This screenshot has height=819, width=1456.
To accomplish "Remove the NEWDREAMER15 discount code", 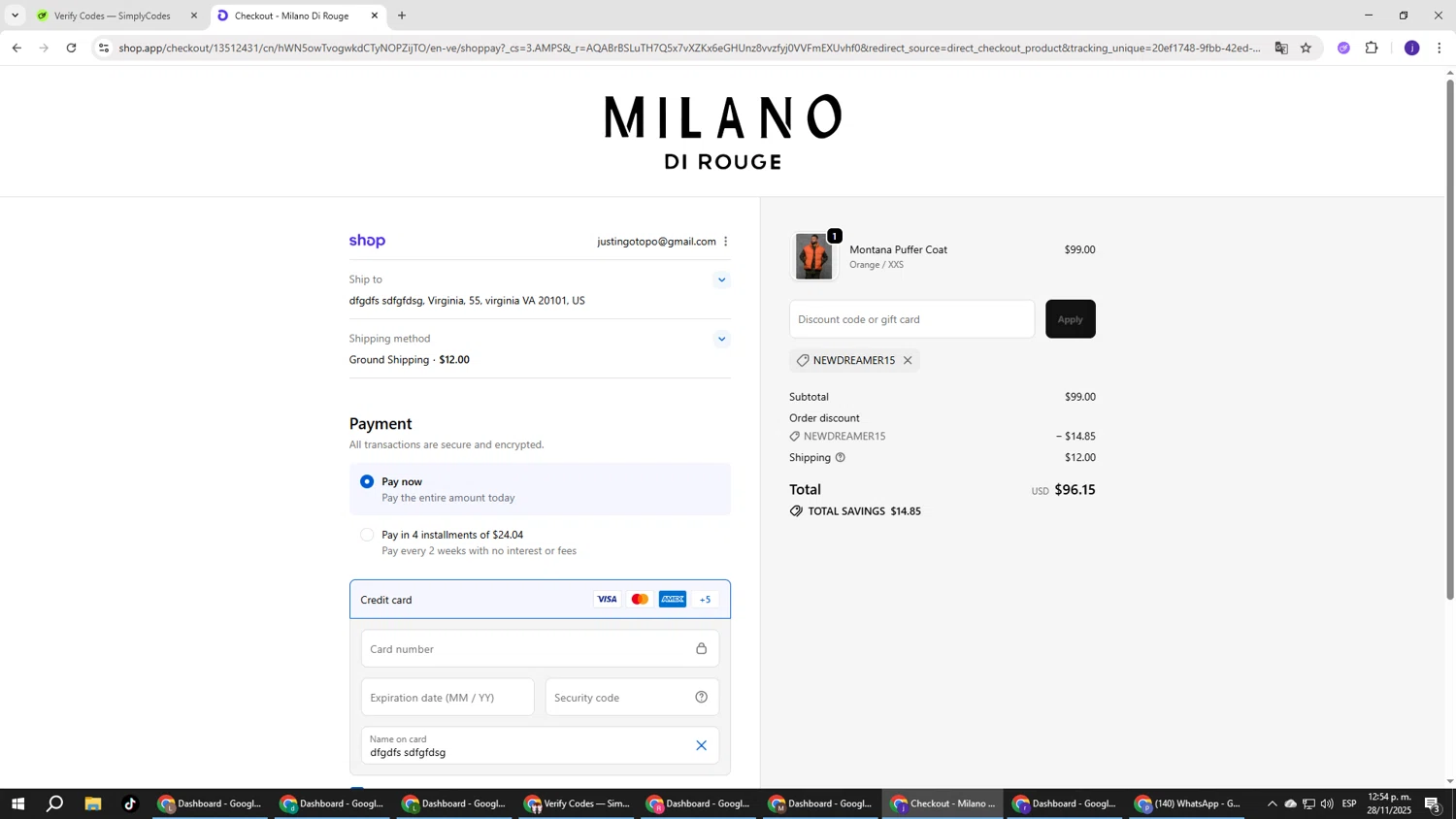I will (x=908, y=360).
